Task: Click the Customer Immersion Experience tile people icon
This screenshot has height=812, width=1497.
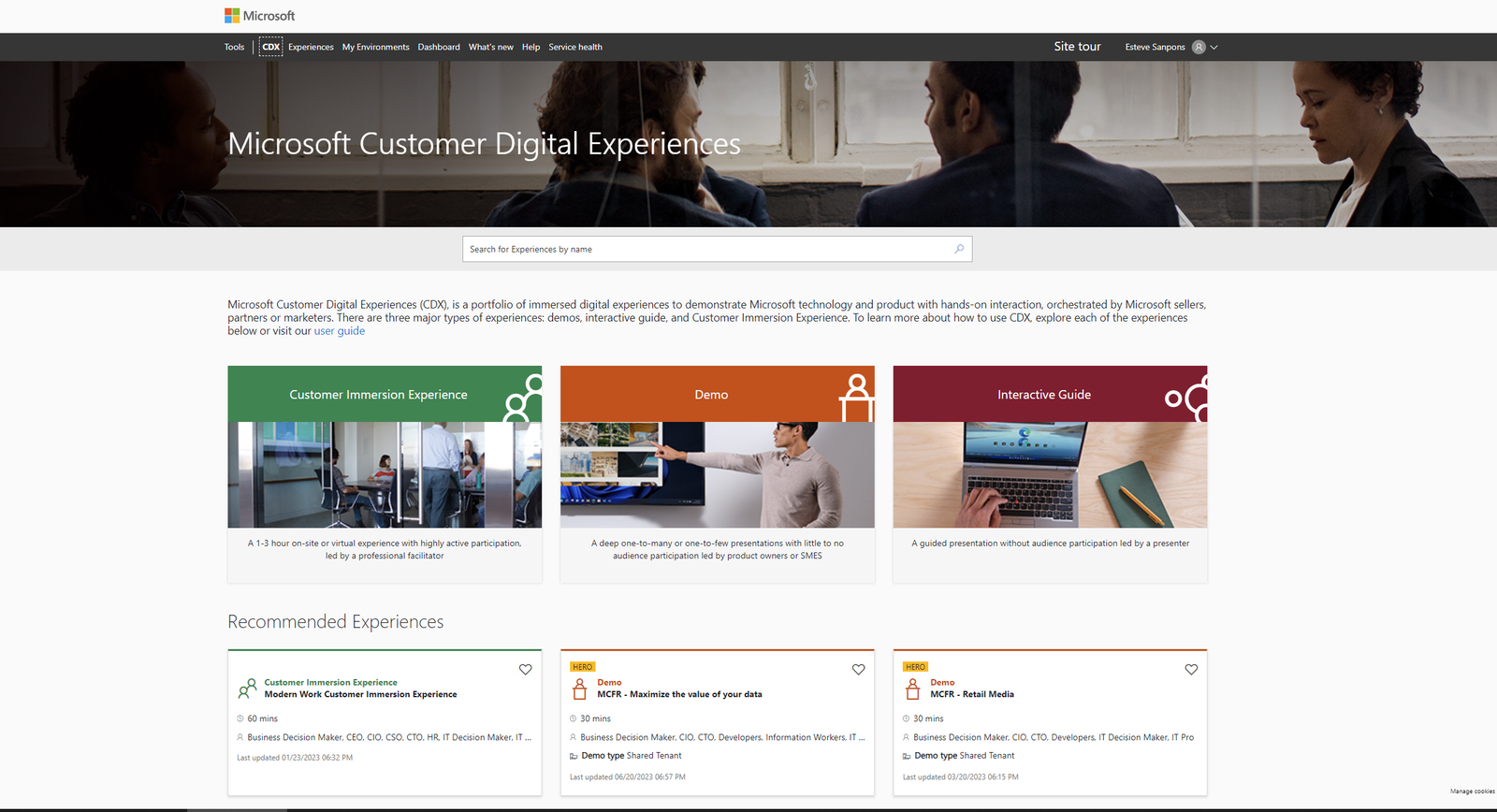Action: 523,399
